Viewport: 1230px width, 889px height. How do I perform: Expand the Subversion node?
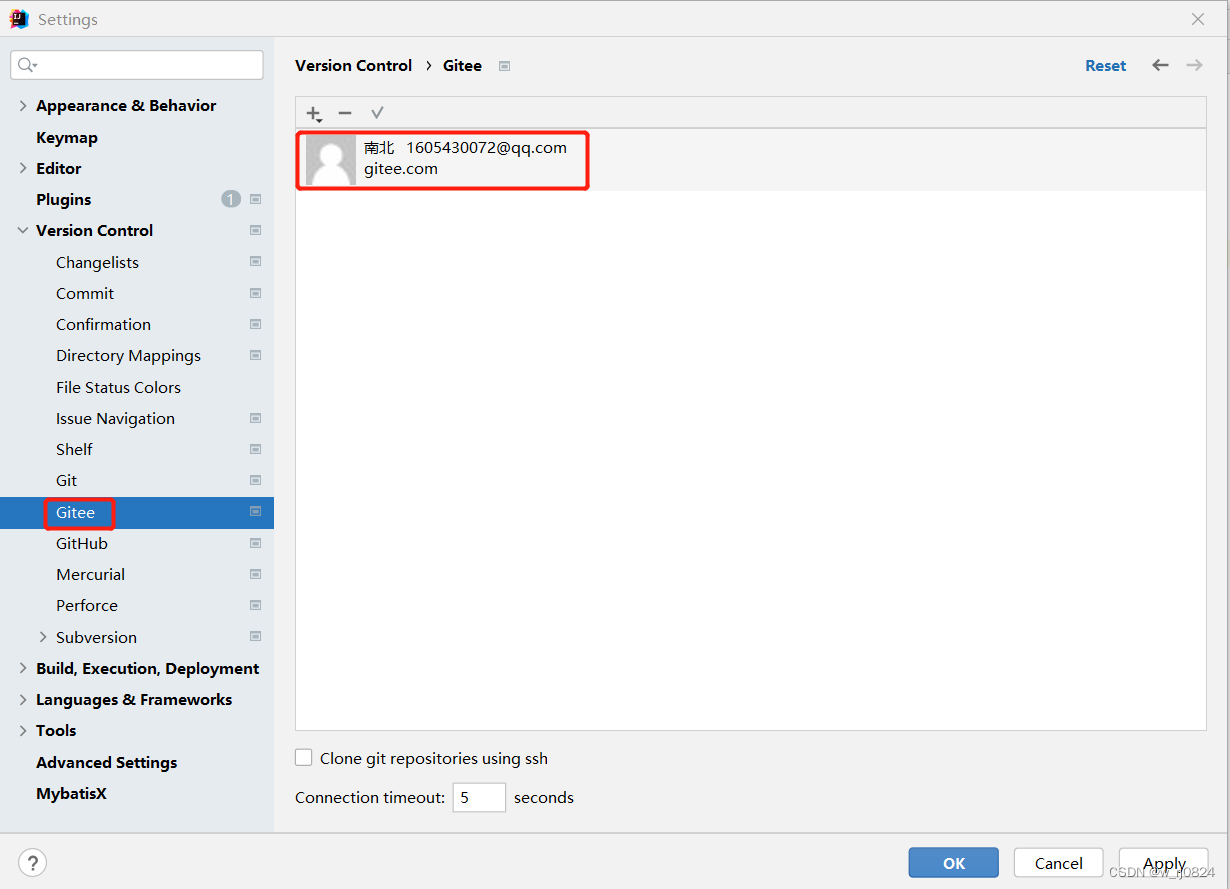tap(43, 637)
